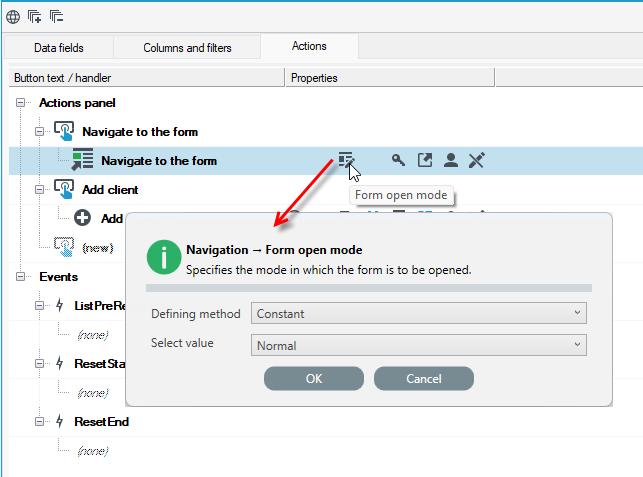Click the pointer icon beside Add client
Screen dimensions: 643x477
coord(64,189)
